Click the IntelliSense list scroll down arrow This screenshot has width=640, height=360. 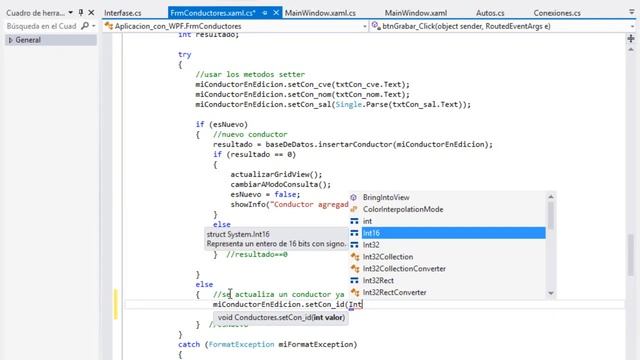coord(551,293)
